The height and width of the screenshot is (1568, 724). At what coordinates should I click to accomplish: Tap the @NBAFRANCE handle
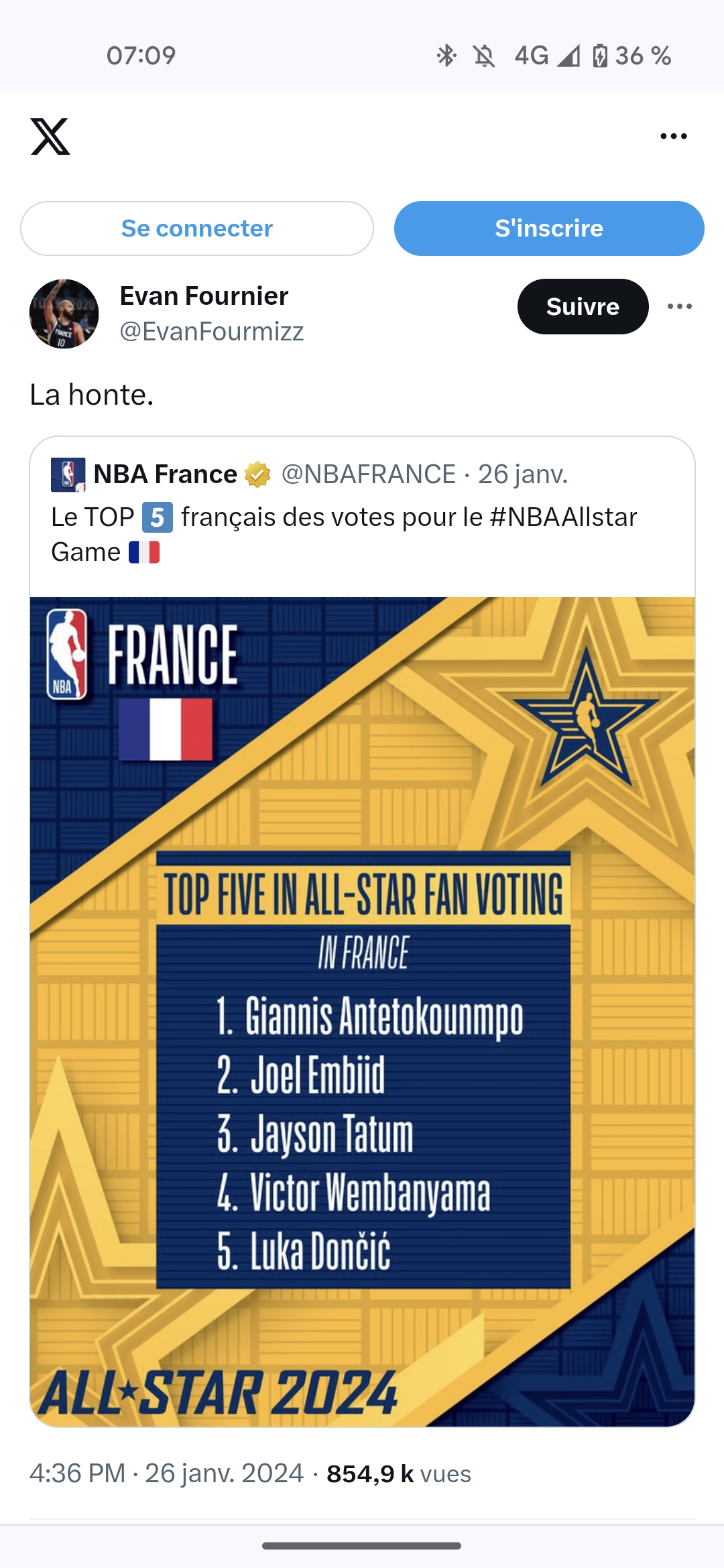368,474
